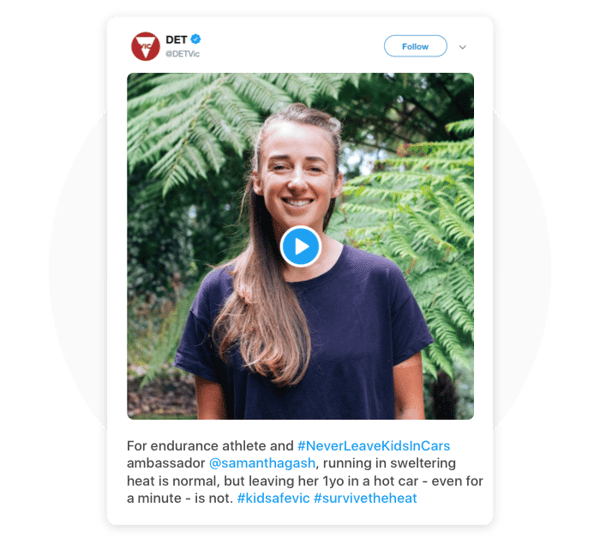This screenshot has width=600, height=549.
Task: Open the #survivetheheat hashtag
Action: pos(365,498)
